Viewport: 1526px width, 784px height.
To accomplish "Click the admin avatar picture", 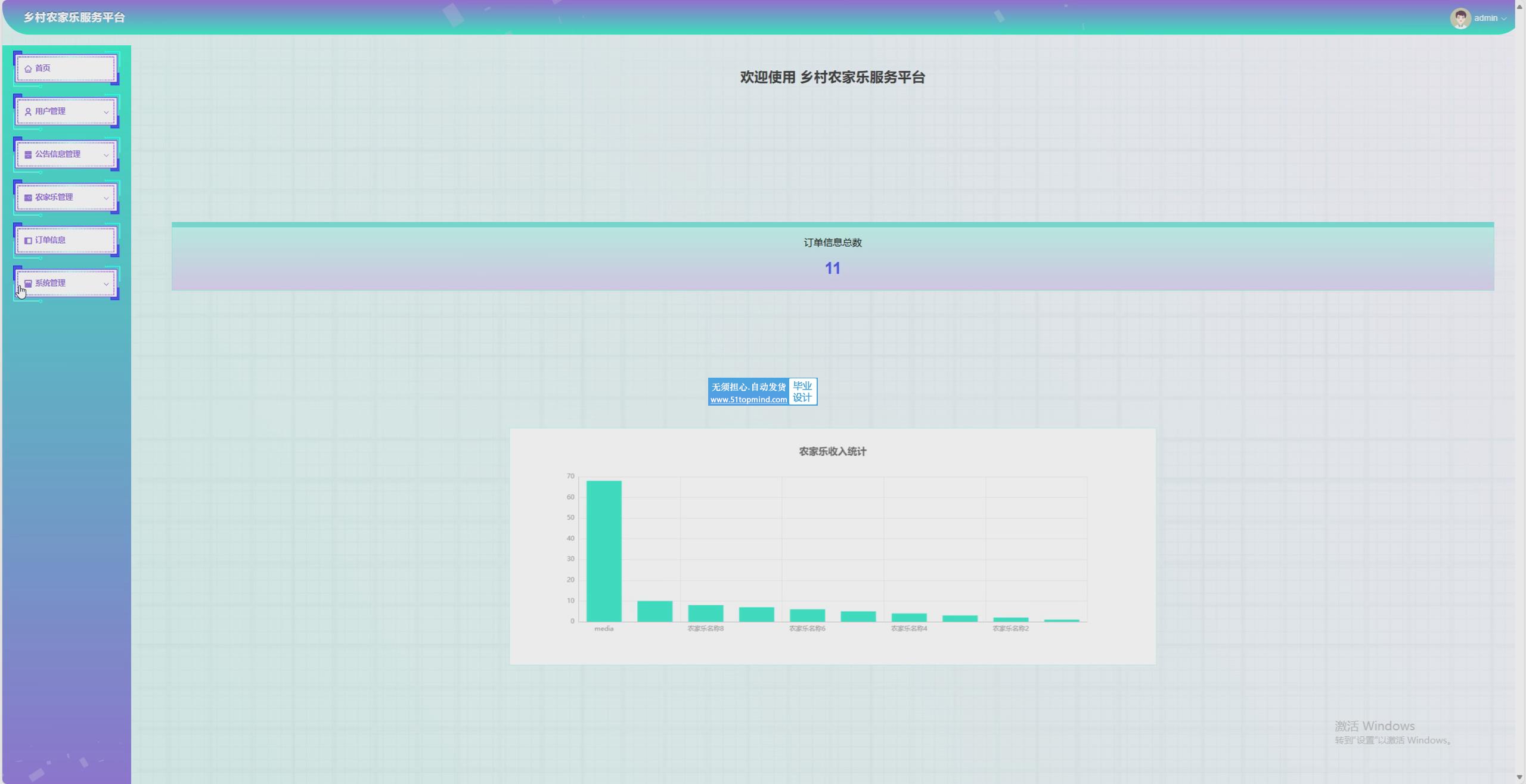I will (1460, 18).
